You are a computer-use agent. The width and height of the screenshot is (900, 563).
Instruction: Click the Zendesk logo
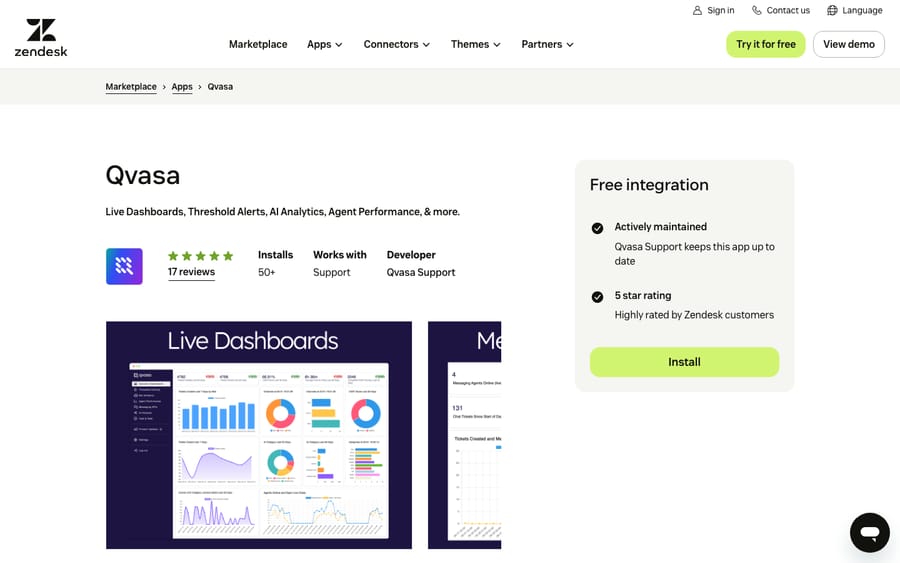[41, 38]
